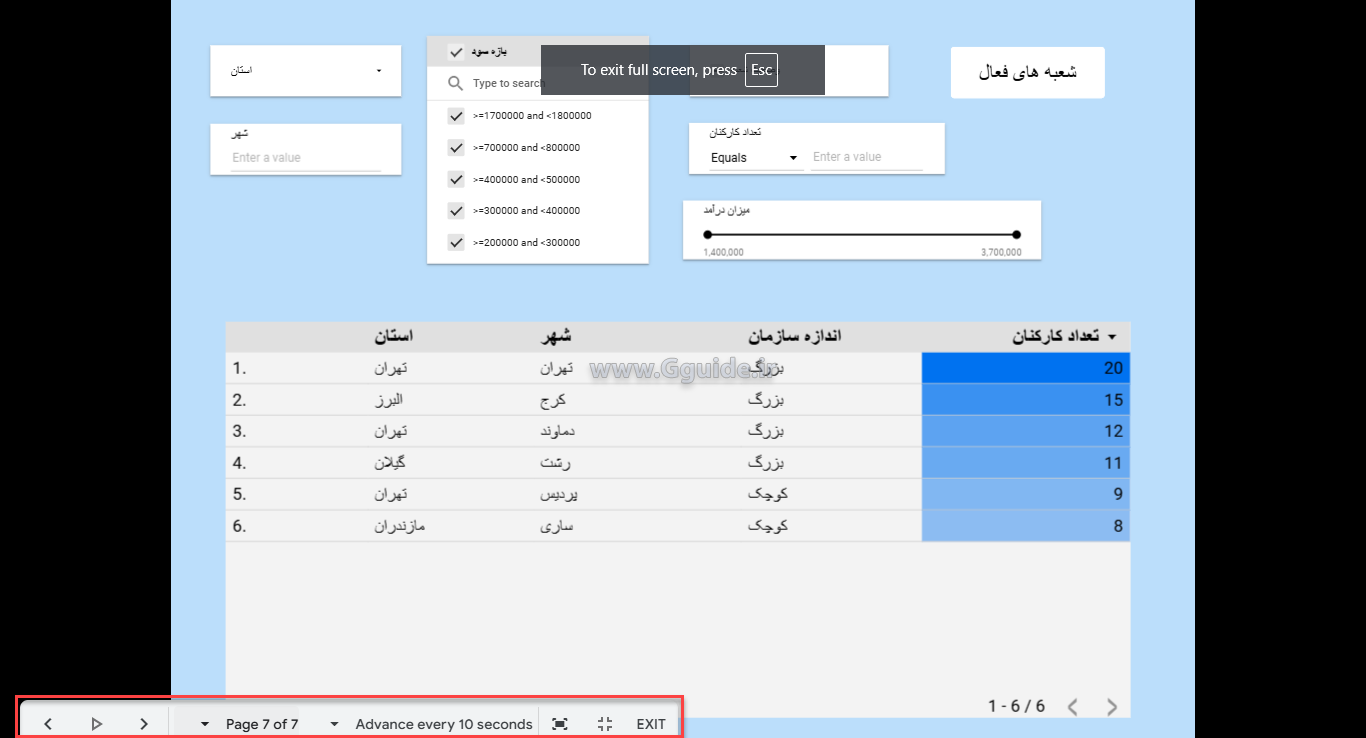Open the استان dropdown filter
Image resolution: width=1366 pixels, height=738 pixels.
coord(378,70)
